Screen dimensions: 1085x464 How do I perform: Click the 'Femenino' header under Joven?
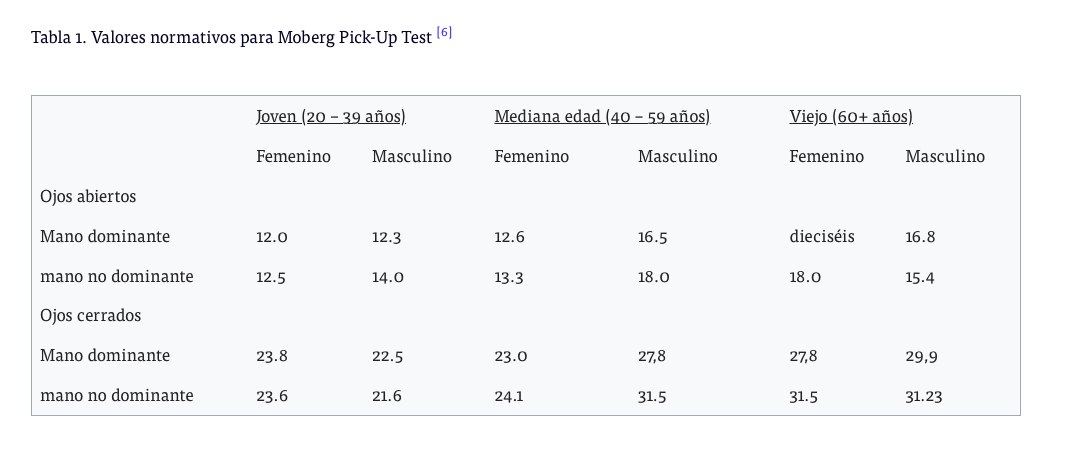[x=293, y=156]
